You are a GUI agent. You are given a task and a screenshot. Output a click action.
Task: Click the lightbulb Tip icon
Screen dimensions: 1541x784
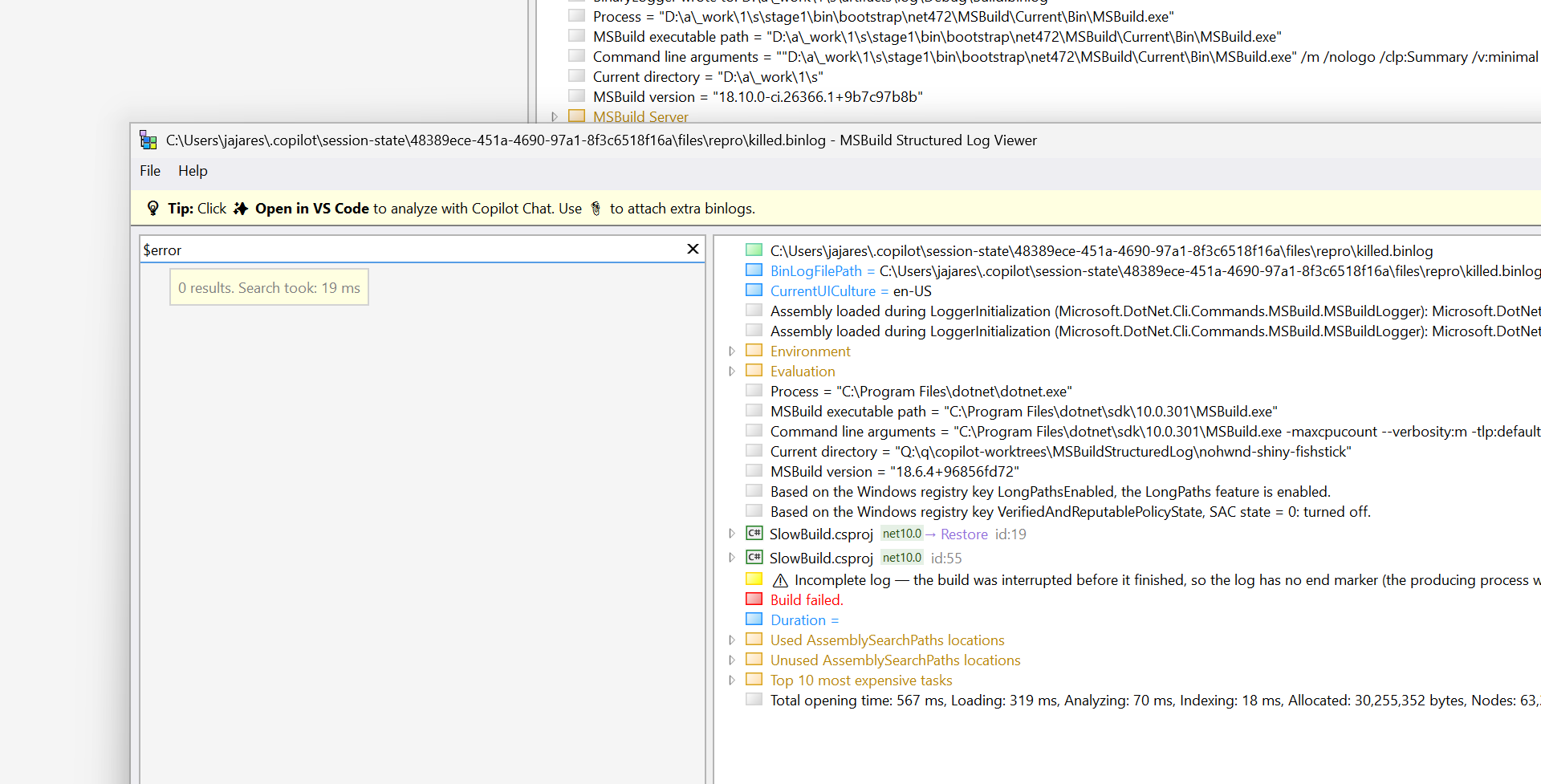152,209
